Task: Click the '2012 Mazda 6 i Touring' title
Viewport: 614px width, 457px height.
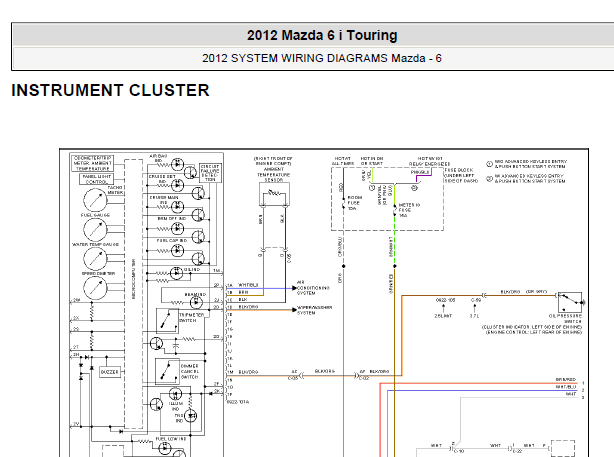Action: (x=322, y=35)
